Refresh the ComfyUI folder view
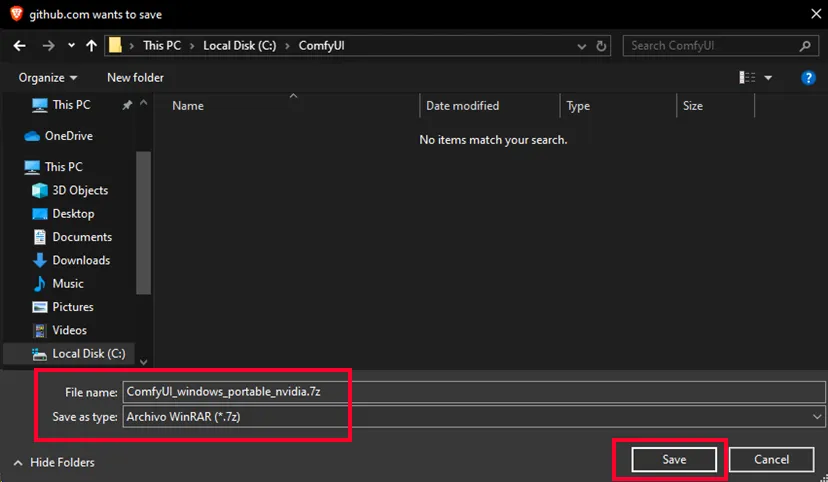 [x=601, y=46]
